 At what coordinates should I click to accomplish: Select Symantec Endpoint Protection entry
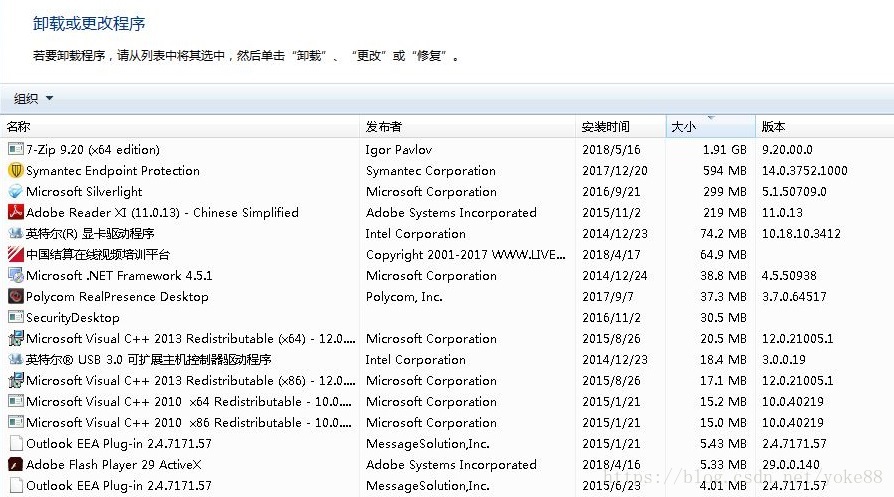(113, 170)
